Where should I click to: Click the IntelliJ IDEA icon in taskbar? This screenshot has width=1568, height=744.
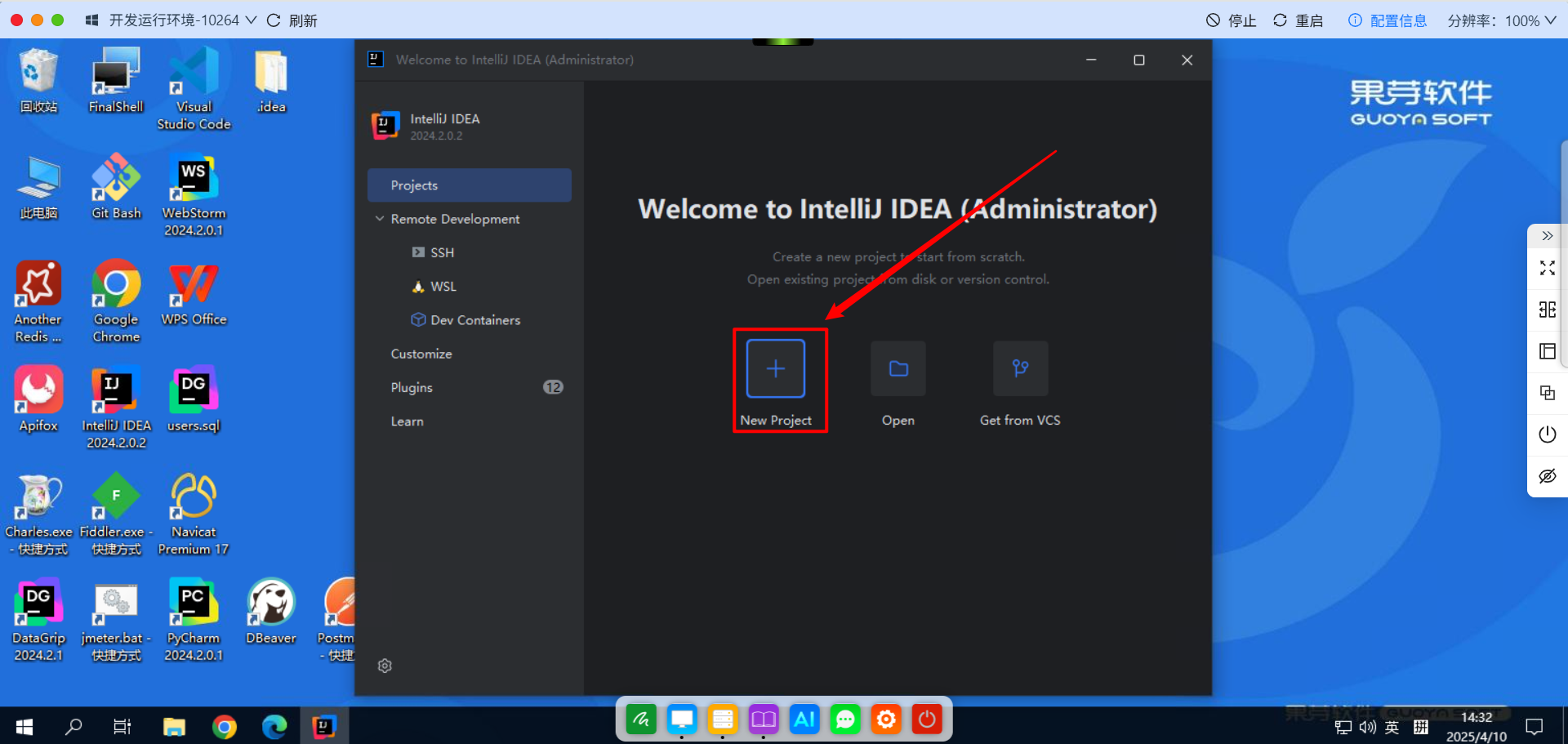324,726
